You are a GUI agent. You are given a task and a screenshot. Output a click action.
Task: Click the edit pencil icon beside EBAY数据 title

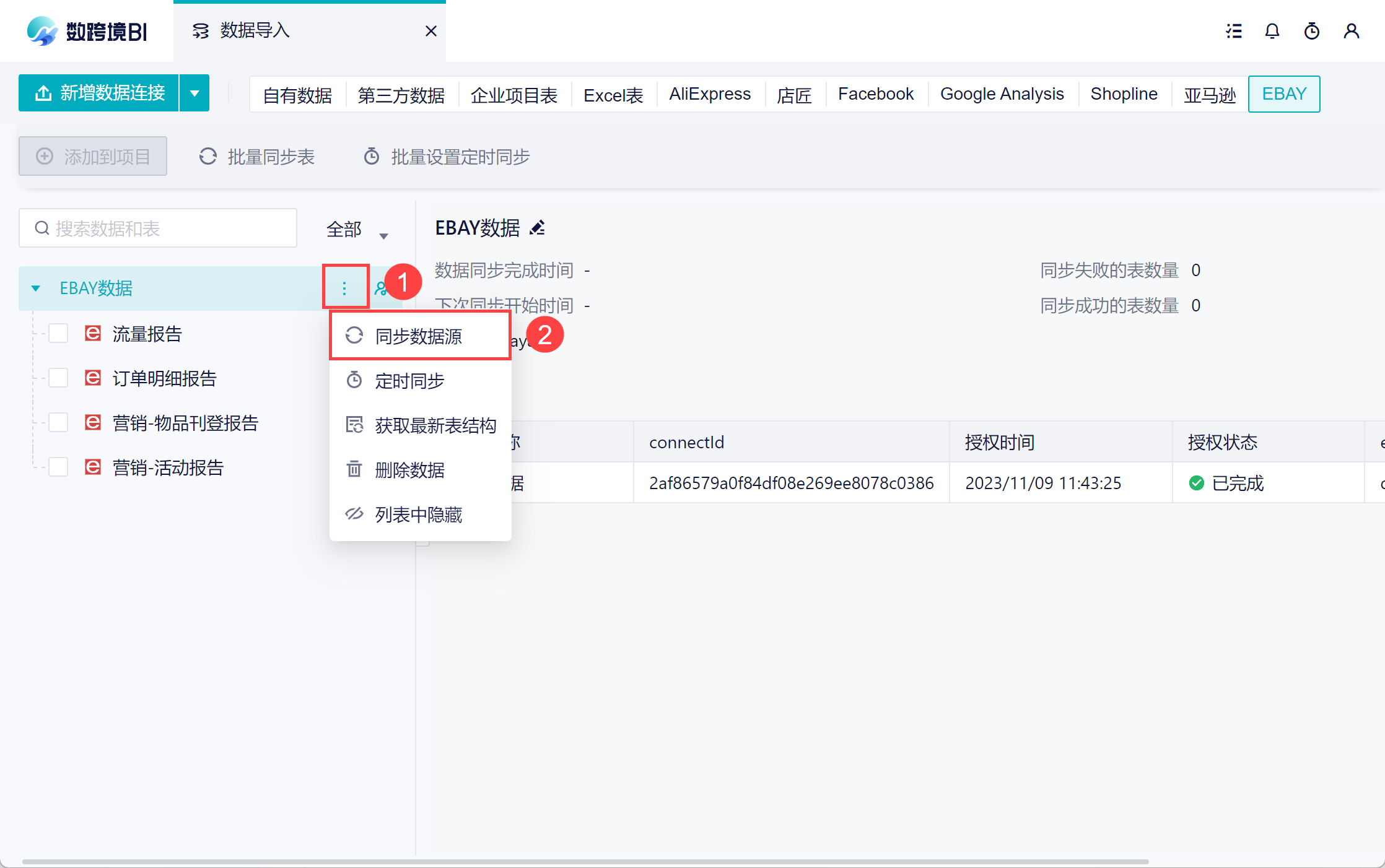click(x=537, y=228)
